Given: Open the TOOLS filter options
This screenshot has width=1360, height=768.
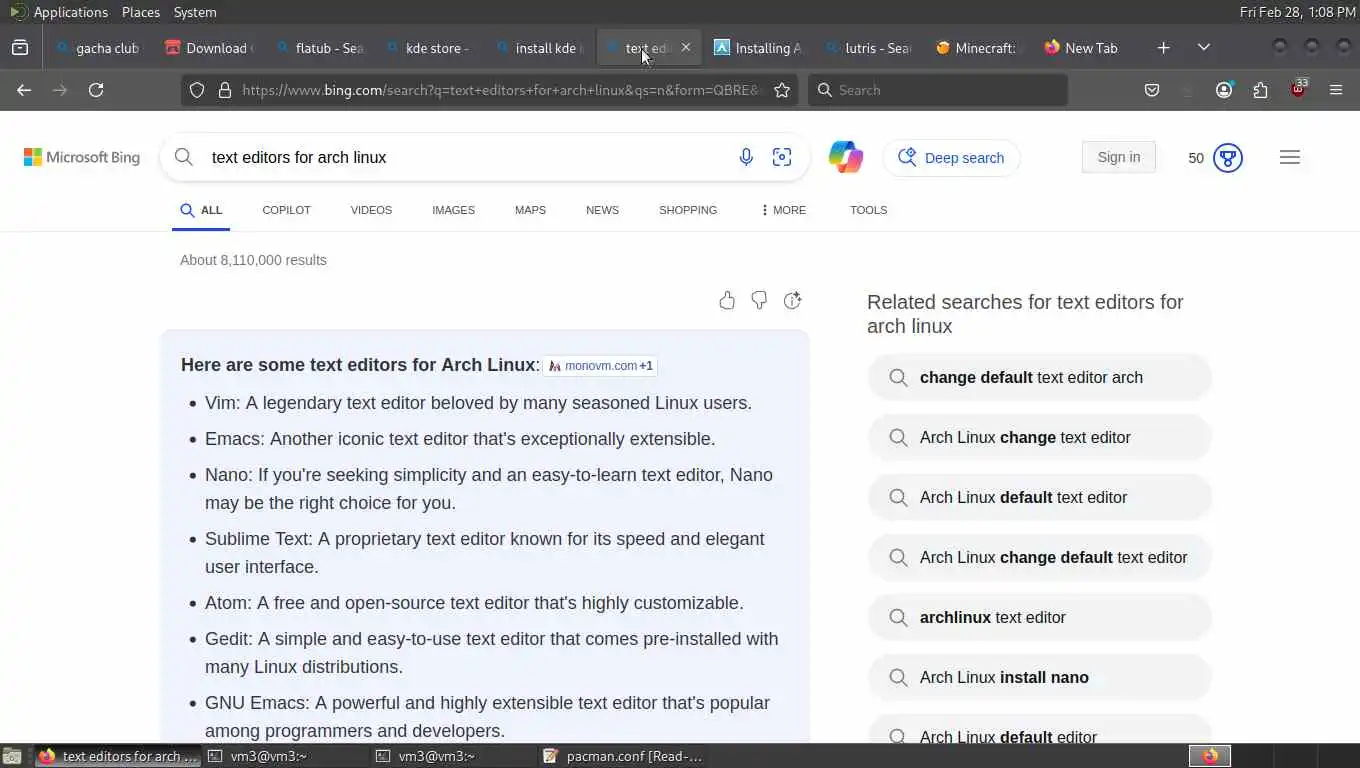Looking at the screenshot, I should 869,210.
